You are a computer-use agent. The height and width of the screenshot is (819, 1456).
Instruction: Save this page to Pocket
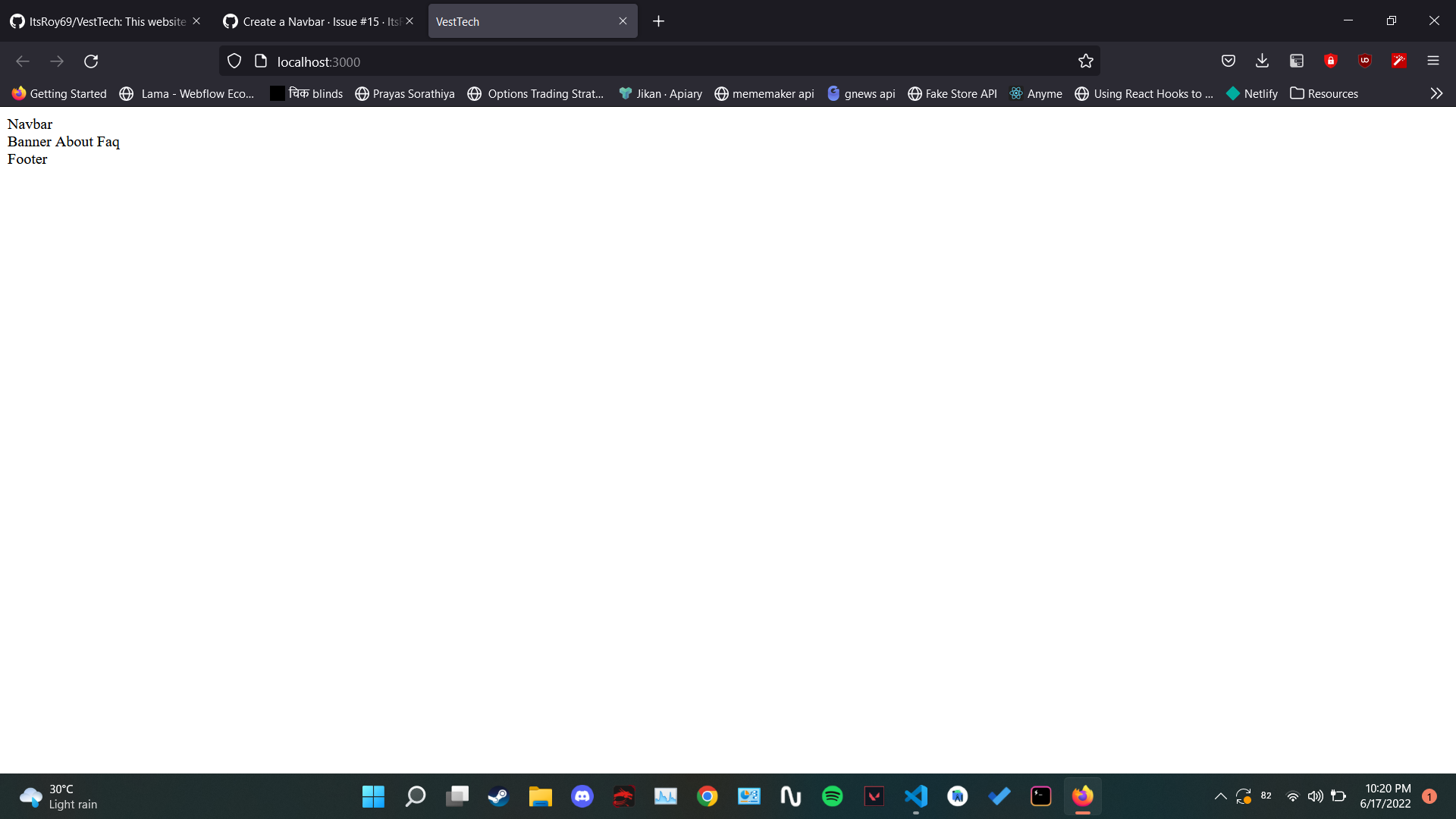1228,61
